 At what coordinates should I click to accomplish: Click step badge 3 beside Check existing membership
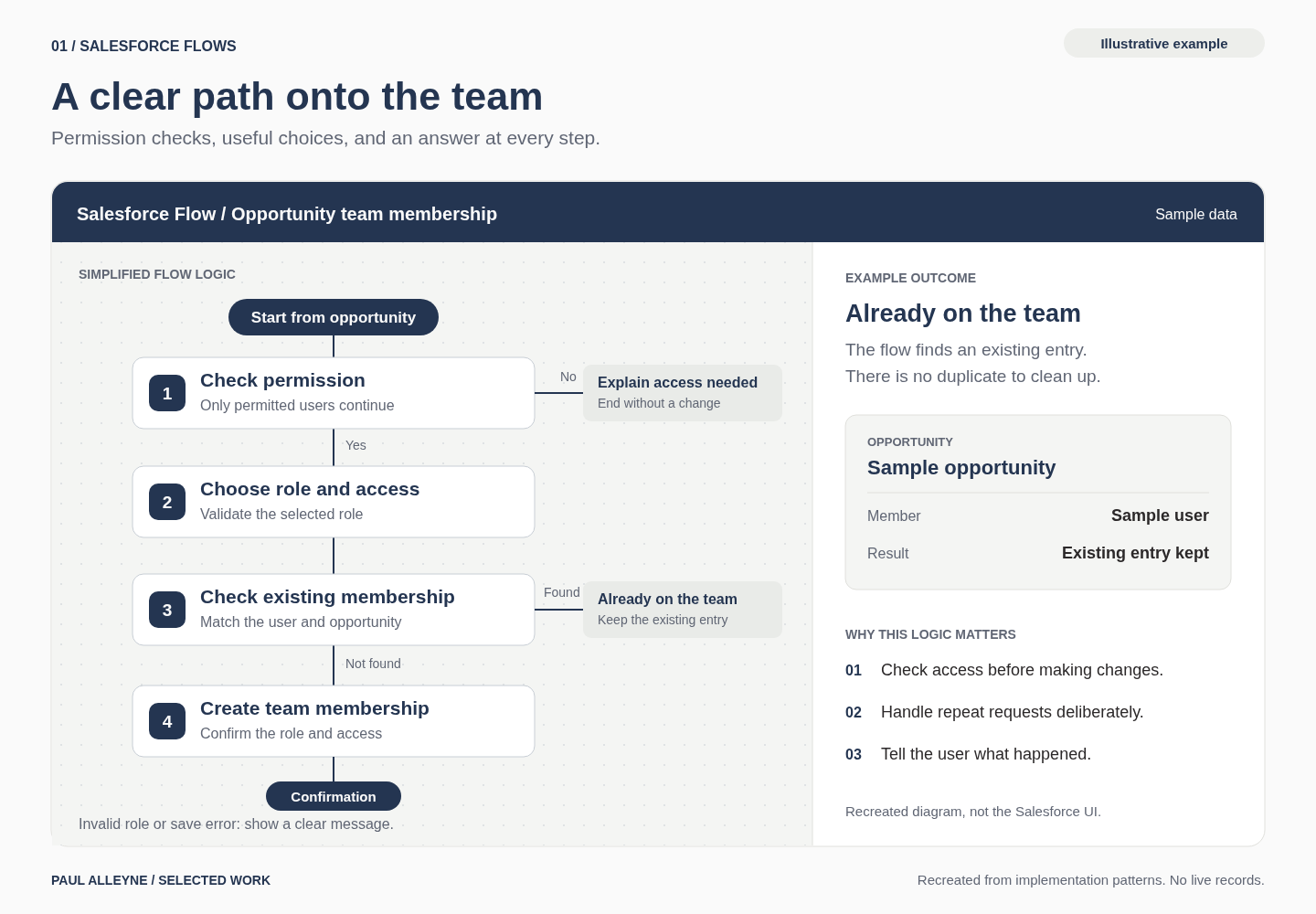(x=167, y=610)
